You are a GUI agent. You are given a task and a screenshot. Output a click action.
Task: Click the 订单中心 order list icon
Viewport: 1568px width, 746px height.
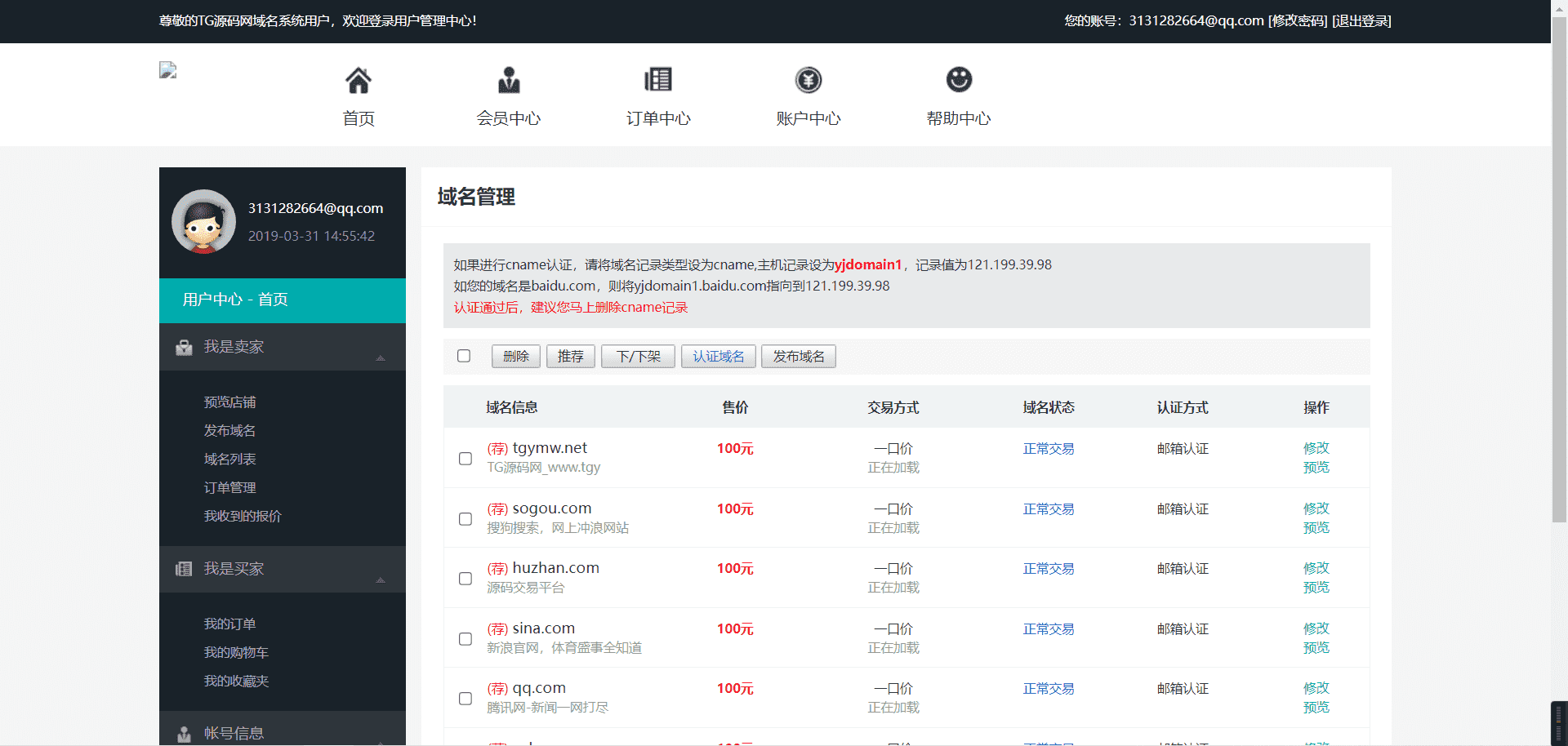[658, 80]
